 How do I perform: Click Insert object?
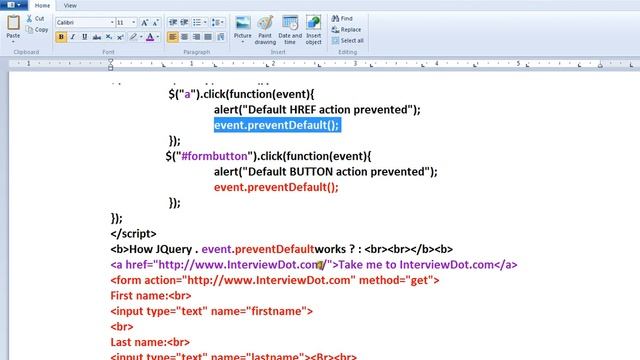pos(313,30)
